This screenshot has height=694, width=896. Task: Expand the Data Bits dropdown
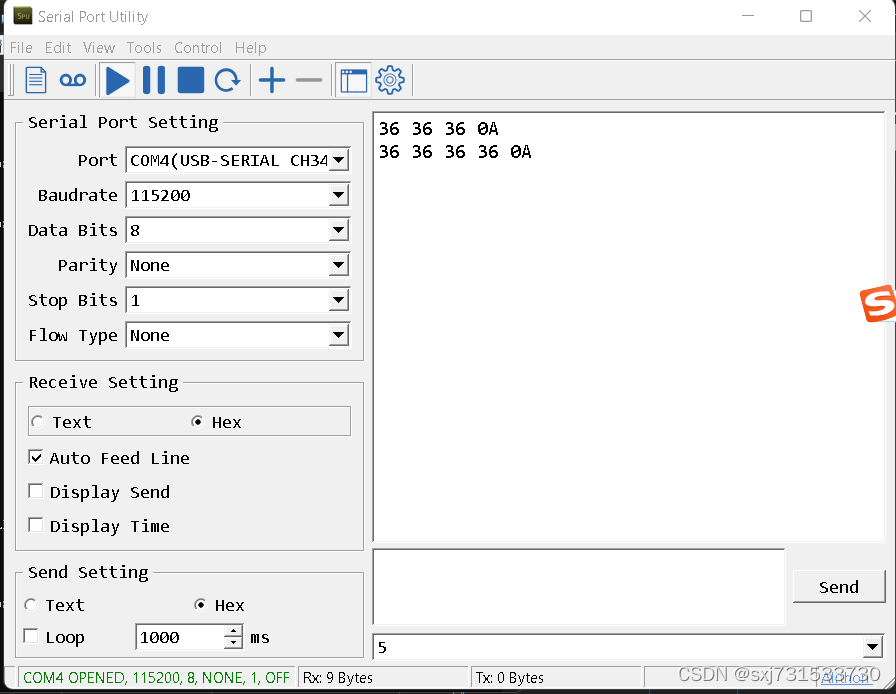click(339, 230)
